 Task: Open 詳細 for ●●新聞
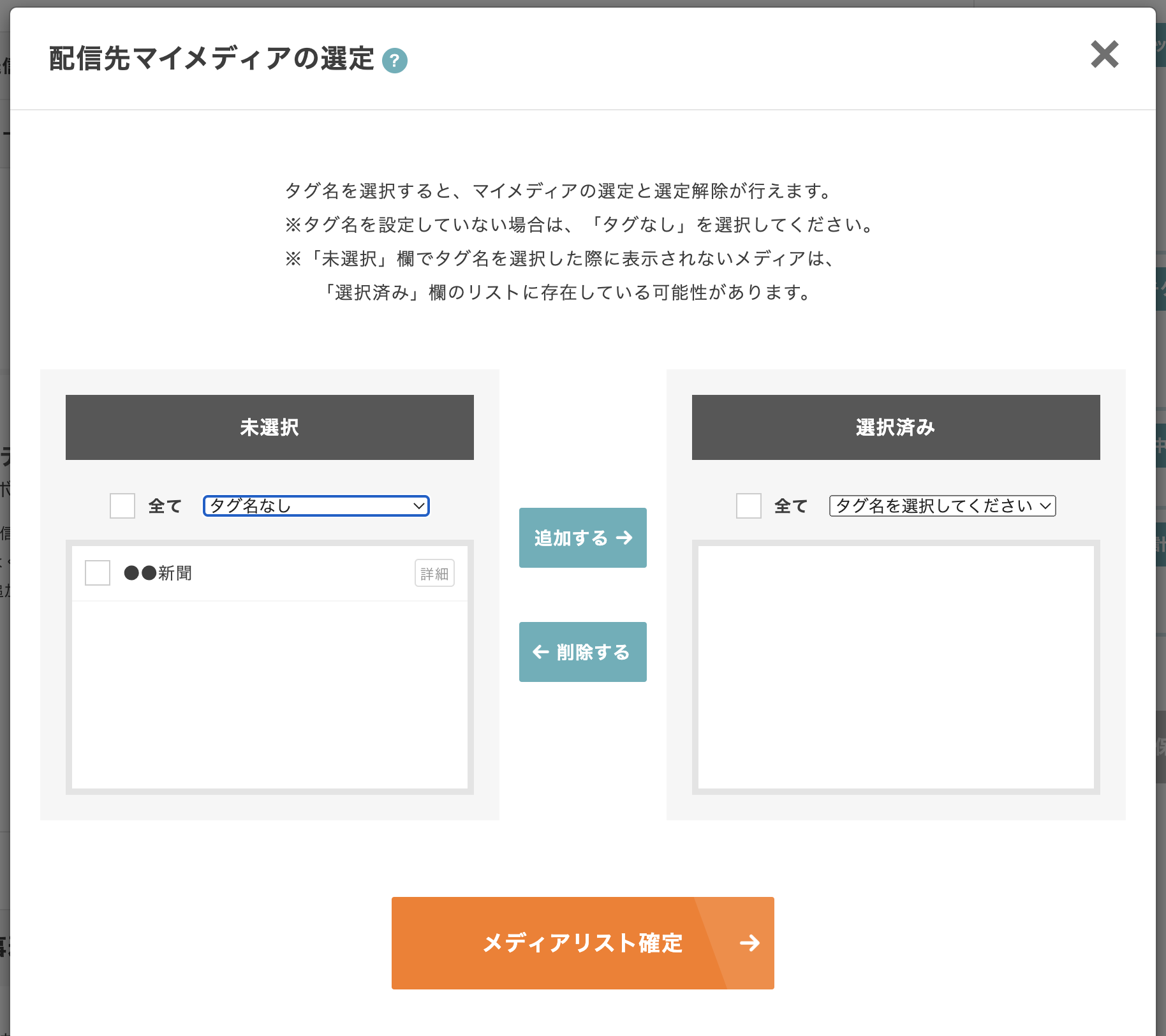coord(434,573)
